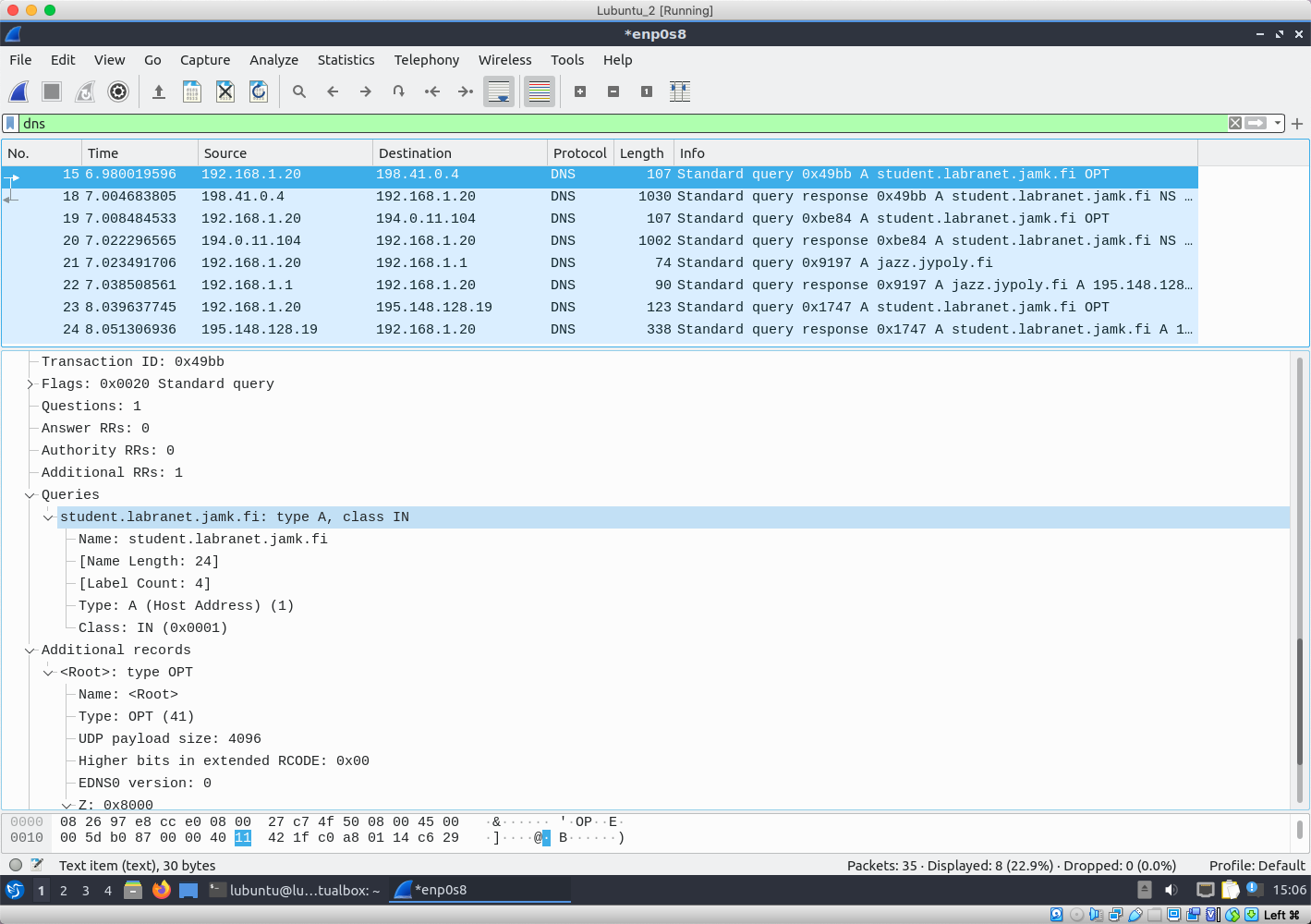Select the Transaction ID: 0x49bb field
This screenshot has width=1311, height=924.
click(133, 362)
